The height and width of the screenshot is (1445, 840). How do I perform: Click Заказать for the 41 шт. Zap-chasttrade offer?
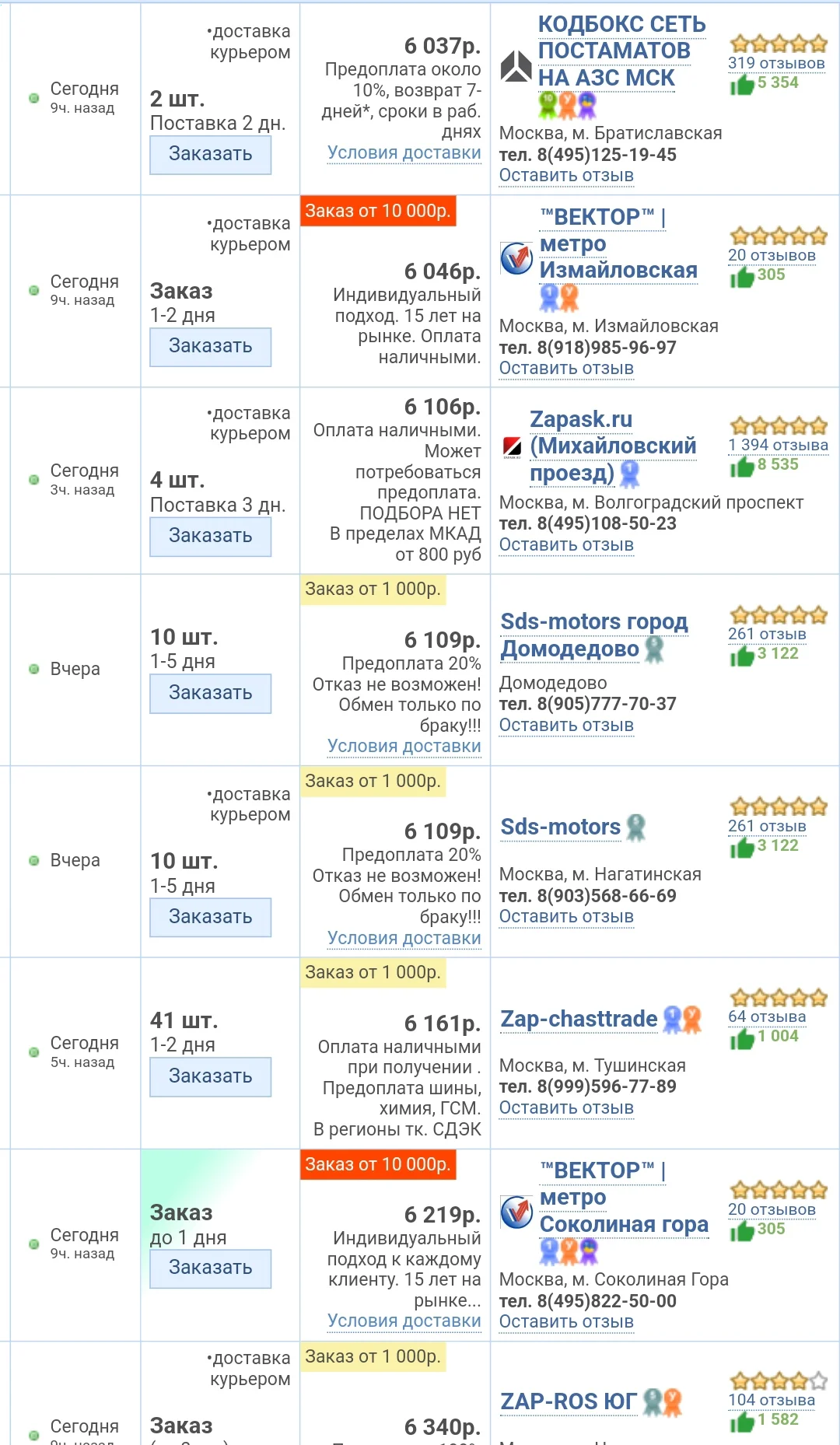pyautogui.click(x=211, y=1077)
